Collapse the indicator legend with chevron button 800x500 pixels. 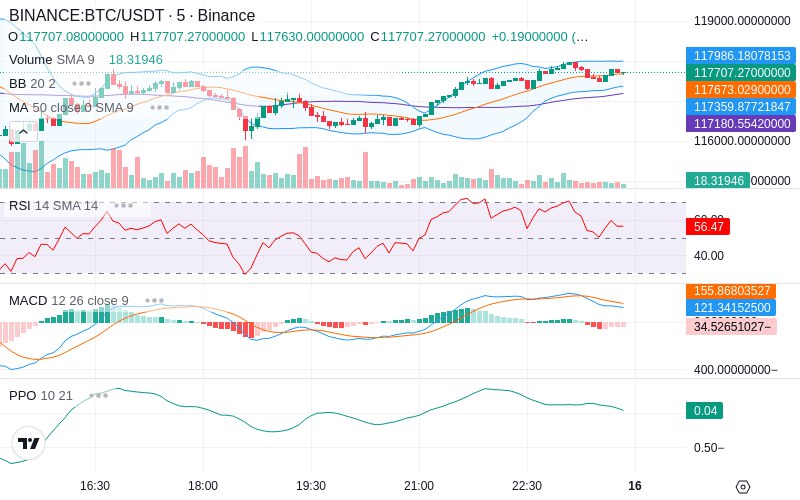(23, 131)
